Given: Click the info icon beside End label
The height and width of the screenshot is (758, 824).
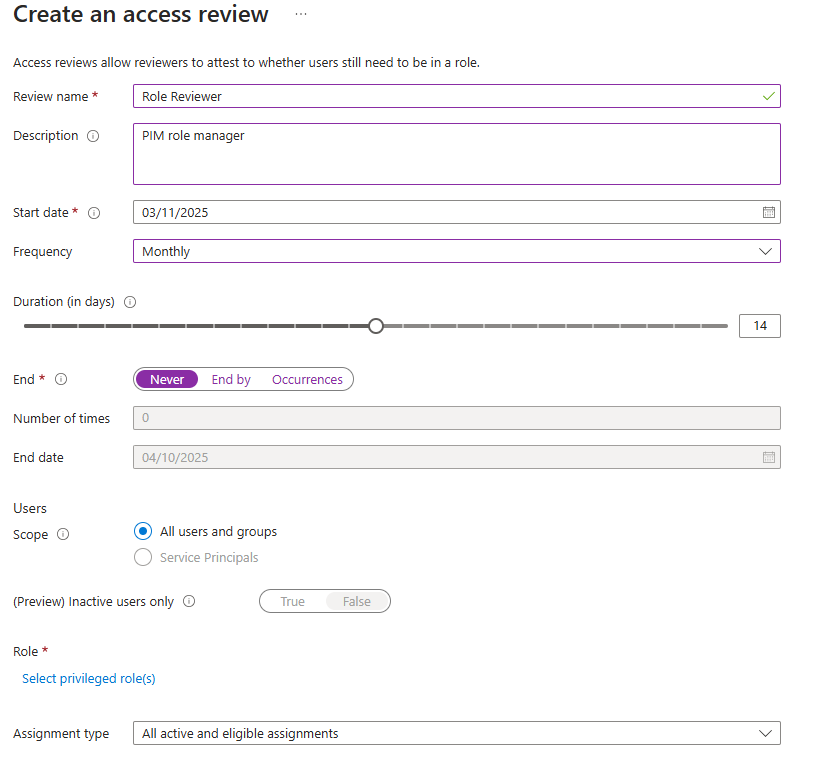Looking at the screenshot, I should pyautogui.click(x=61, y=380).
